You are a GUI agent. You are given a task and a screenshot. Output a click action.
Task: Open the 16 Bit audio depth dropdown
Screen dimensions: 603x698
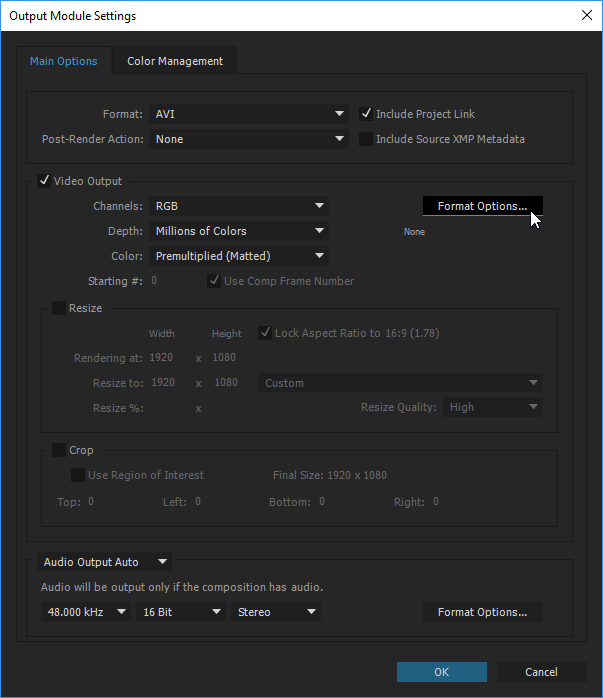(181, 612)
